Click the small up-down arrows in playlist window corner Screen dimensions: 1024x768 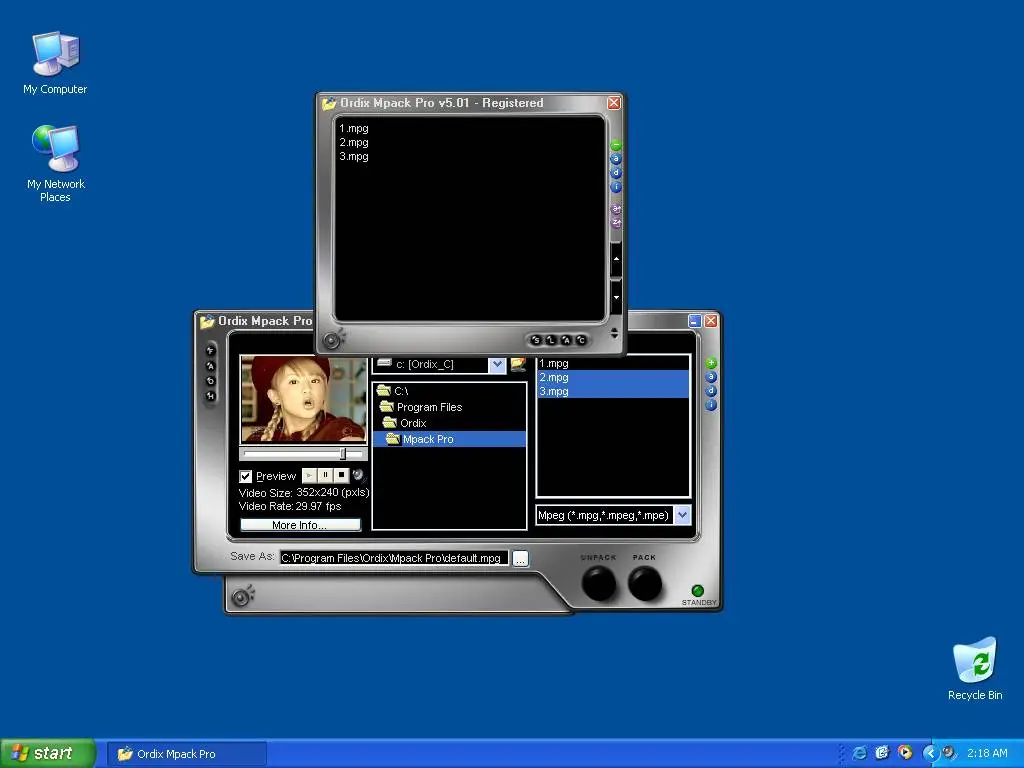(614, 333)
